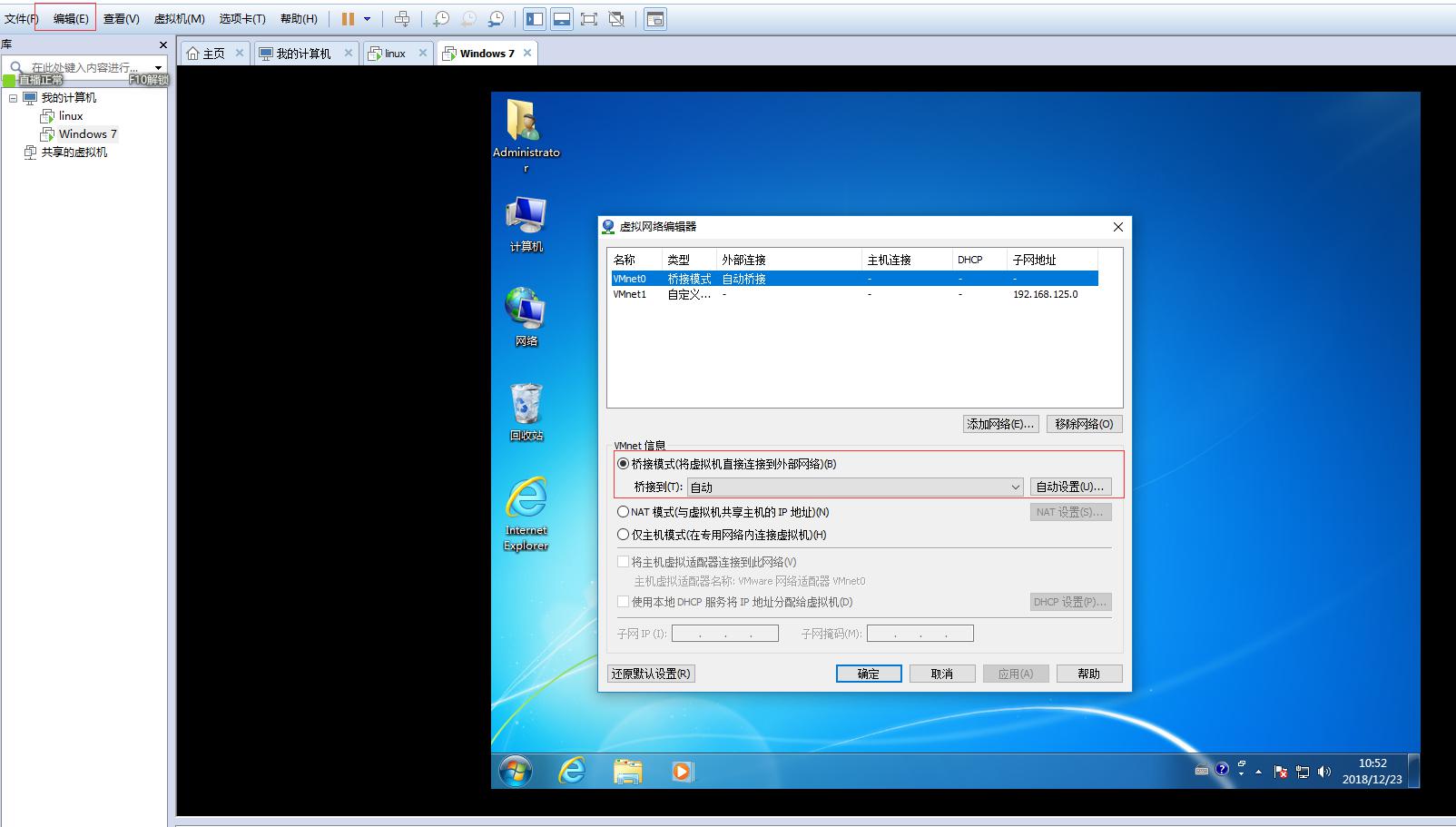Open the 帮助(H) menu

coord(299,18)
